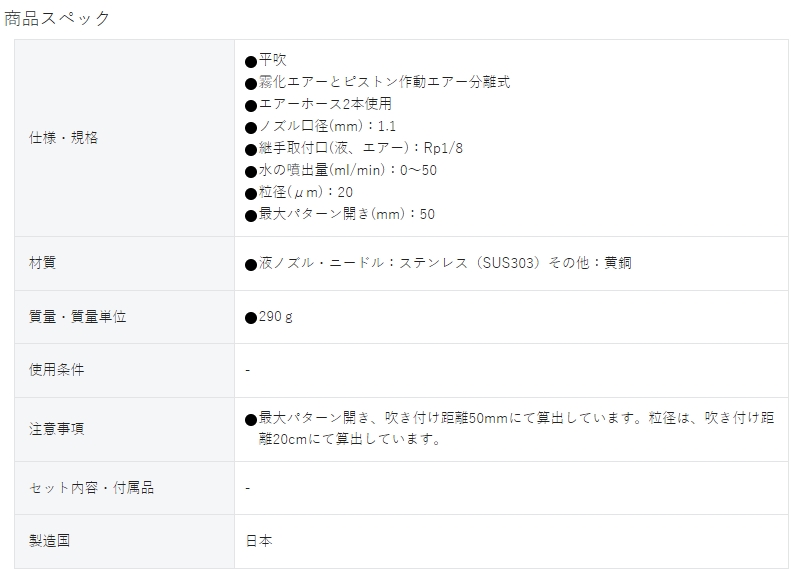Select the 仕様・規格 row label
The width and height of the screenshot is (791, 569).
point(64,138)
